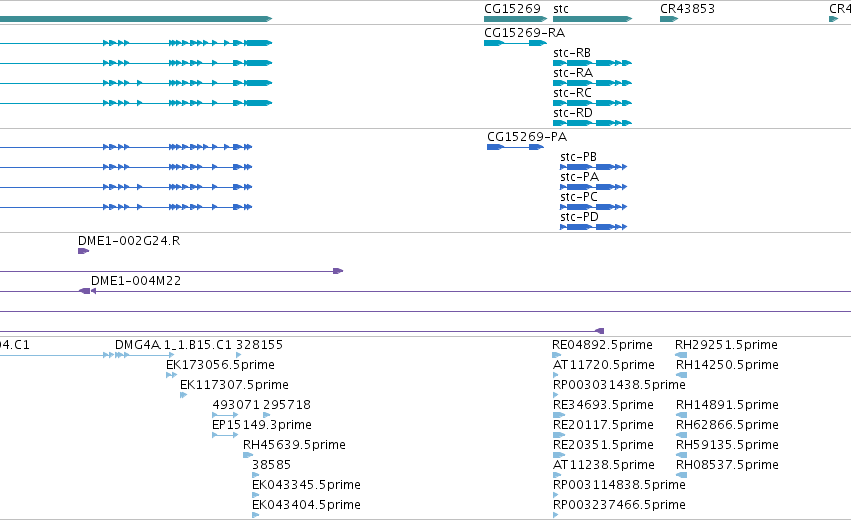
Task: Click the EK117307.5prime EST label
Action: click(234, 385)
